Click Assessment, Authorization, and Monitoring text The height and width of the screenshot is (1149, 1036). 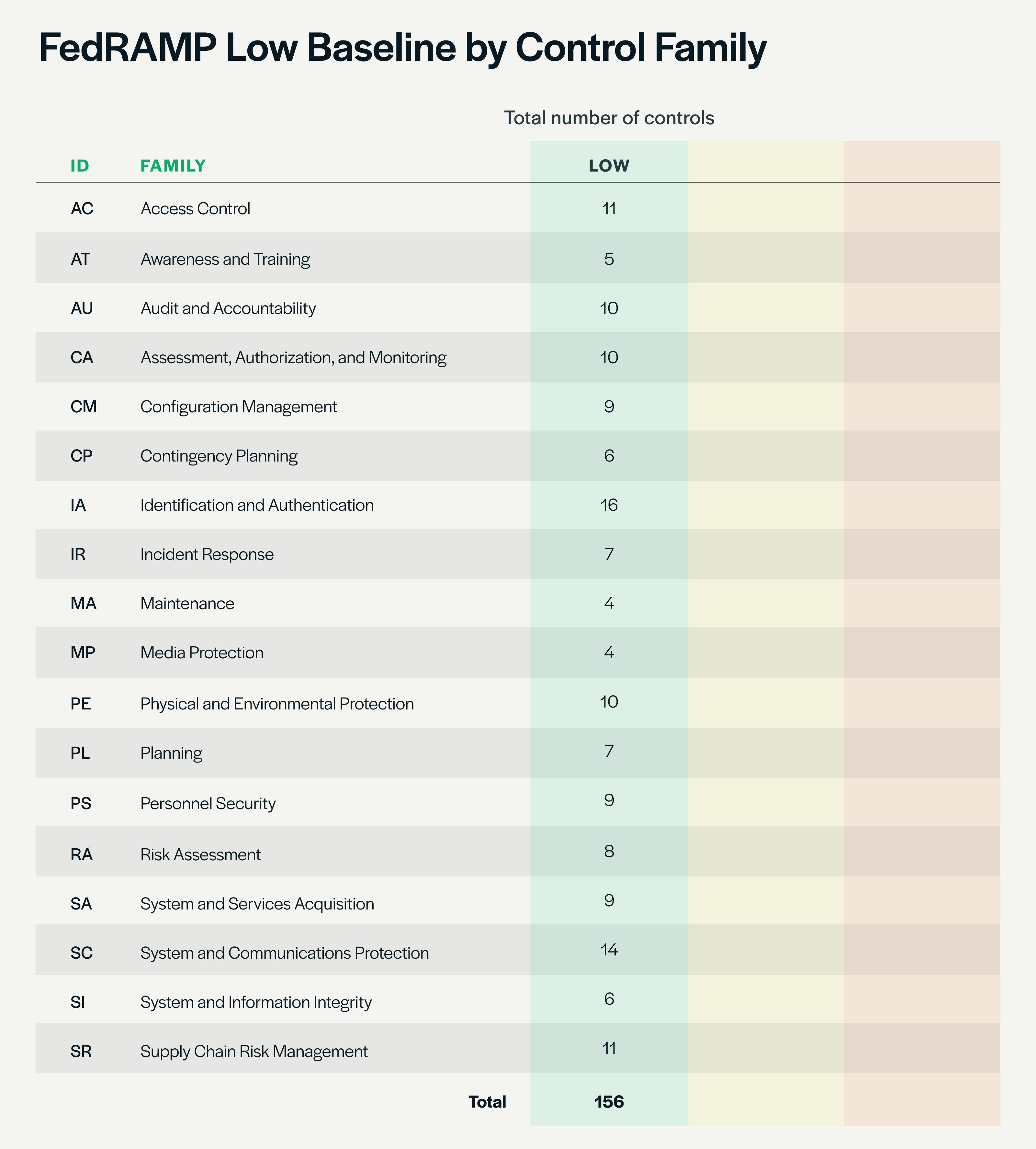tap(293, 358)
